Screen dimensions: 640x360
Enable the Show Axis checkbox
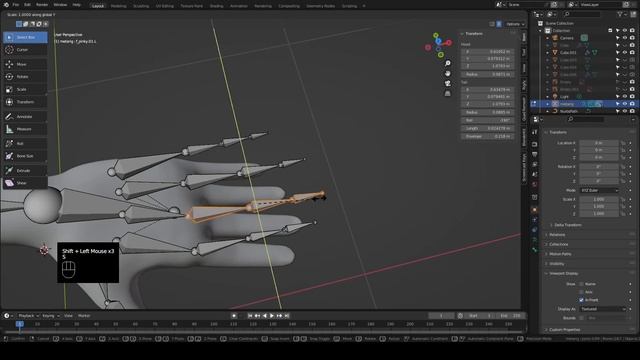pos(582,292)
